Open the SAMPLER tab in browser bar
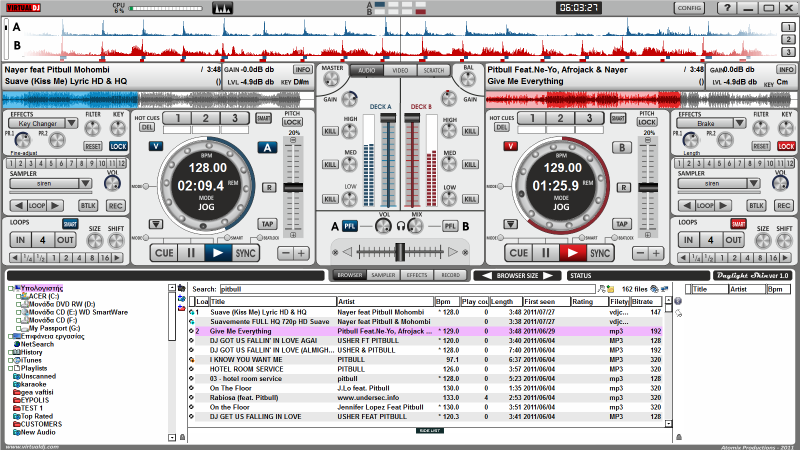Image resolution: width=800 pixels, height=450 pixels. coord(383,275)
